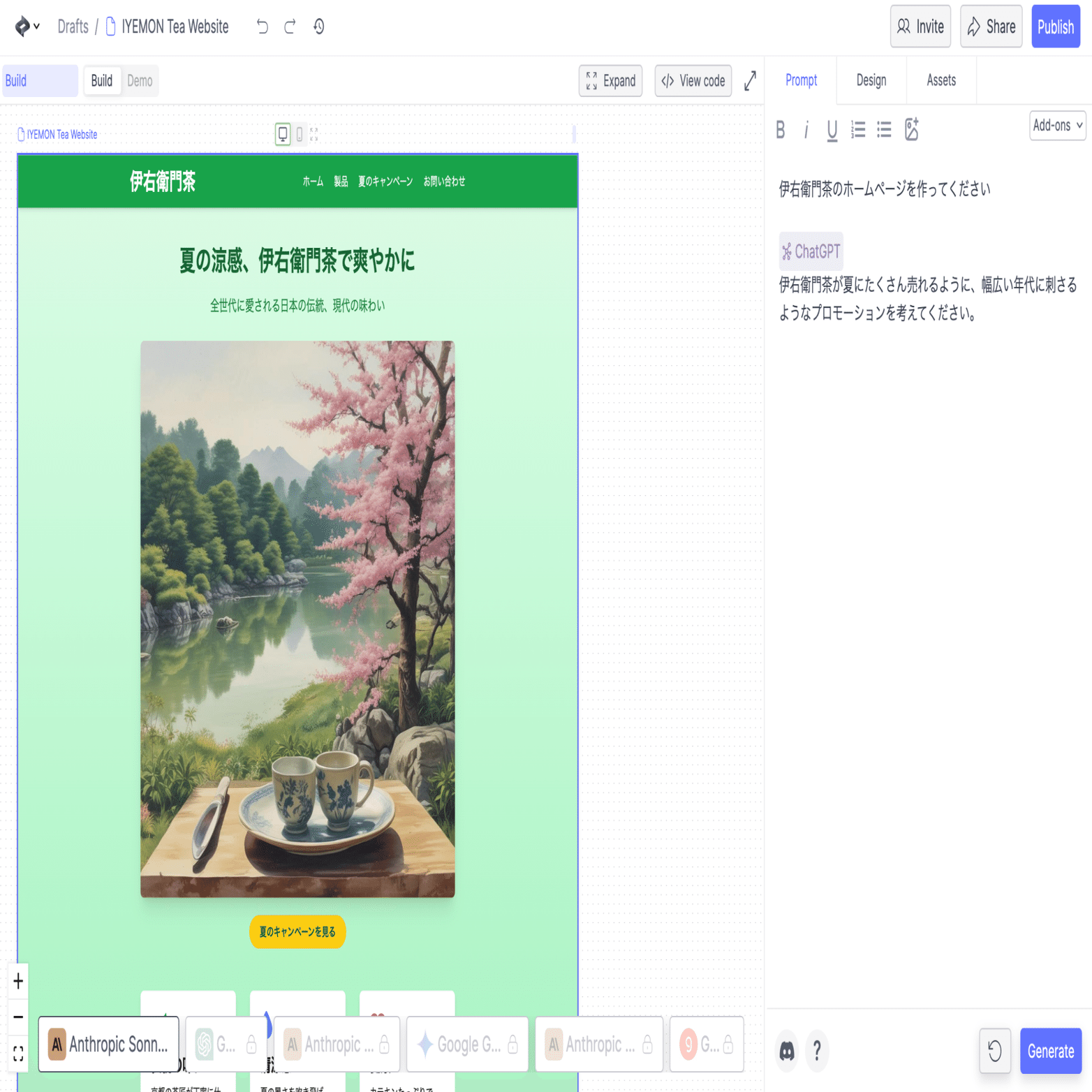Select the locked Google G... model
The height and width of the screenshot is (1092, 1092).
[x=467, y=1045]
